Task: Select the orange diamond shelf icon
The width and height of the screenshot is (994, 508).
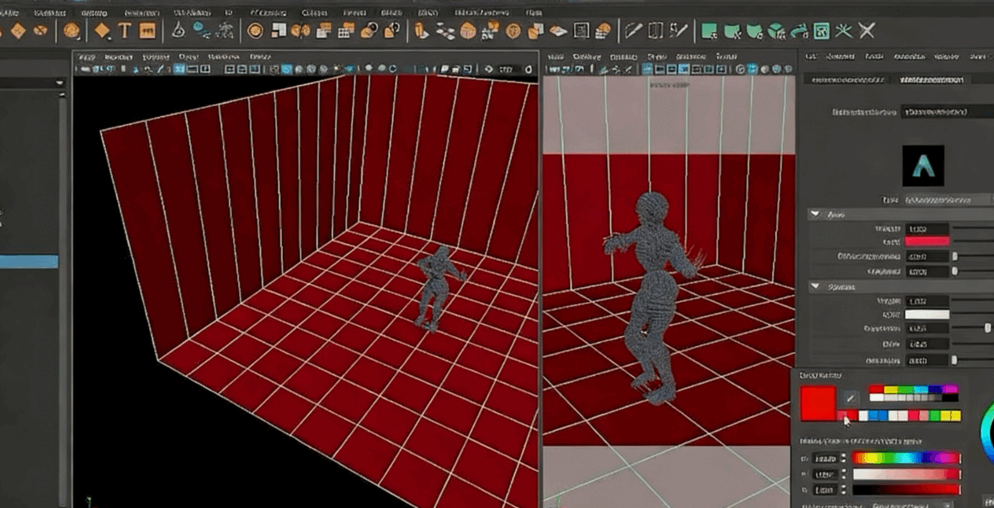Action: click(102, 31)
